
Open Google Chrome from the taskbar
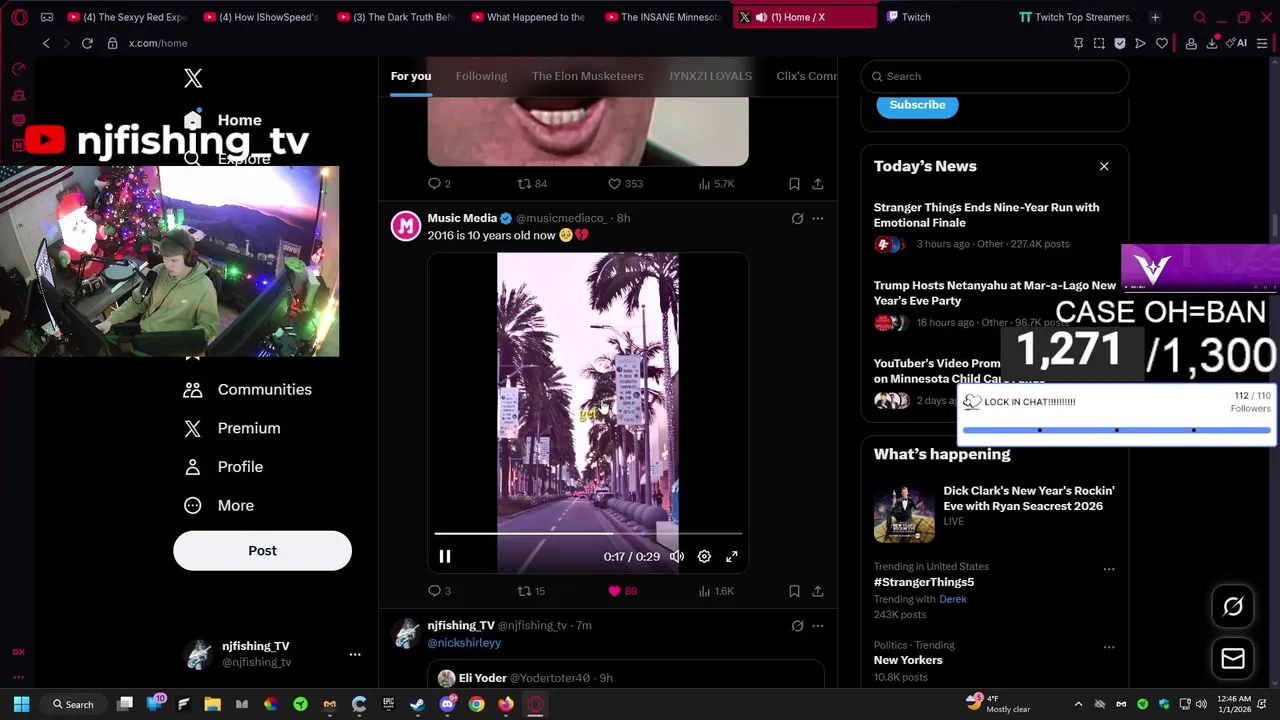476,704
